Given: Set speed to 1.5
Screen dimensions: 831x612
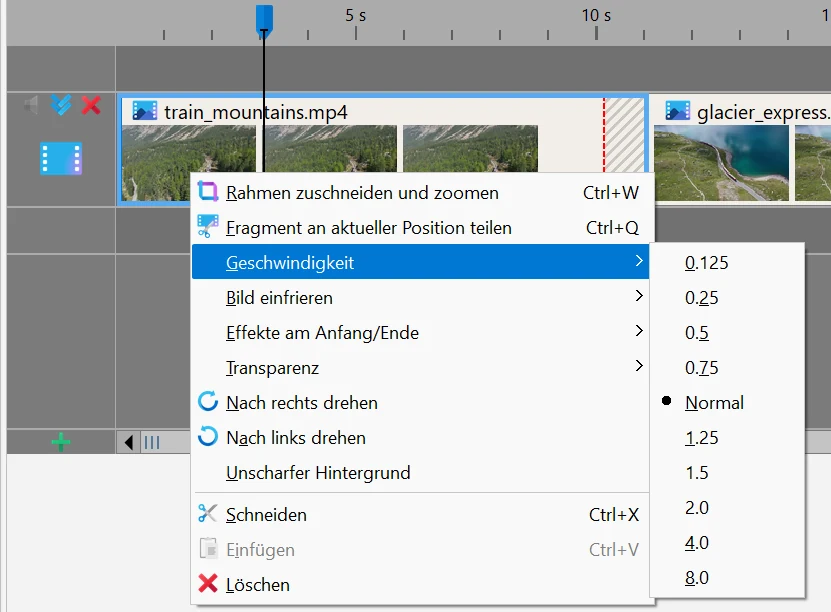Looking at the screenshot, I should (x=727, y=473).
